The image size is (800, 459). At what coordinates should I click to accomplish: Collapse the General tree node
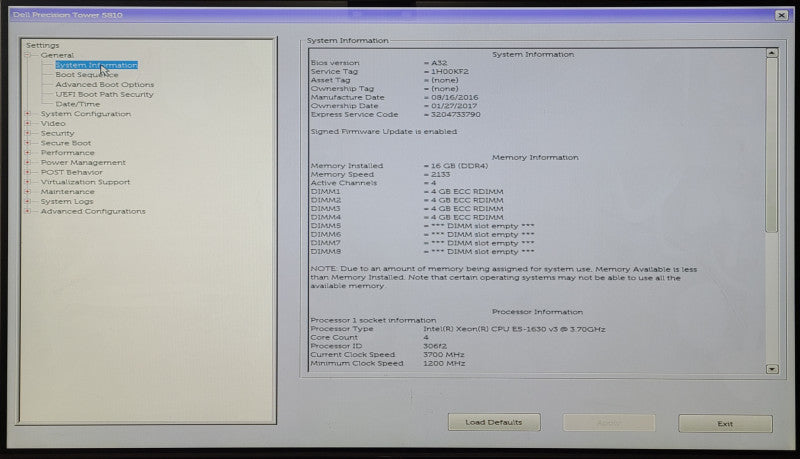click(28, 55)
